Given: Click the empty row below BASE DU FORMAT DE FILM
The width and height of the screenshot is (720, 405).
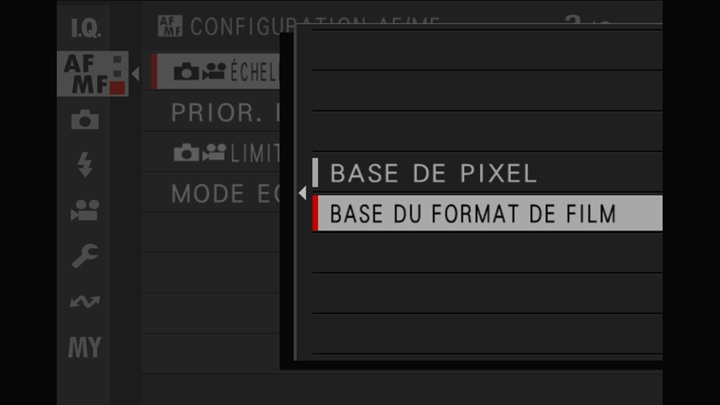Looking at the screenshot, I should (487, 254).
